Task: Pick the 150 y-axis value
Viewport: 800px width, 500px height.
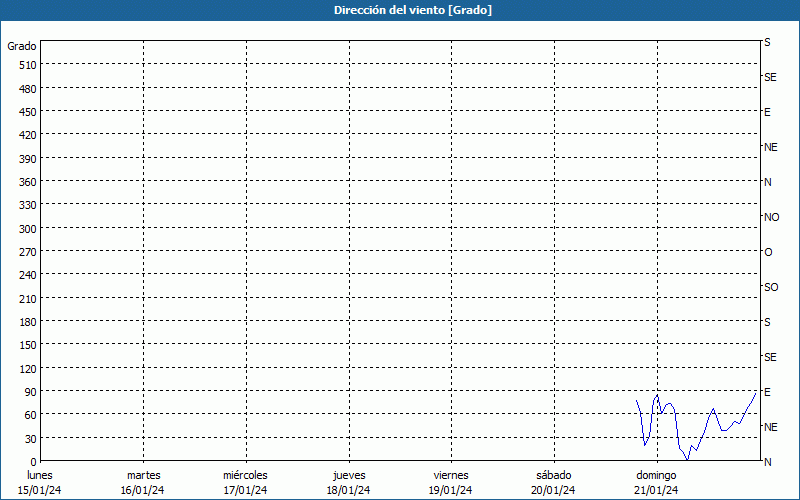Action: tap(28, 345)
